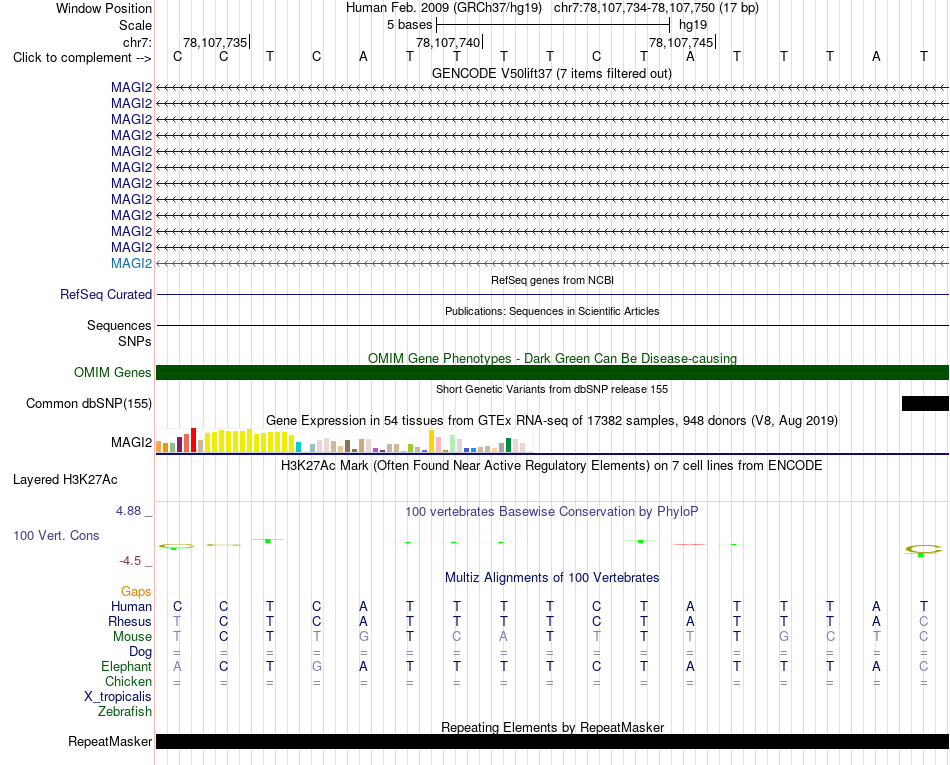
Task: Click the OMIM Genes side label
Action: click(112, 373)
